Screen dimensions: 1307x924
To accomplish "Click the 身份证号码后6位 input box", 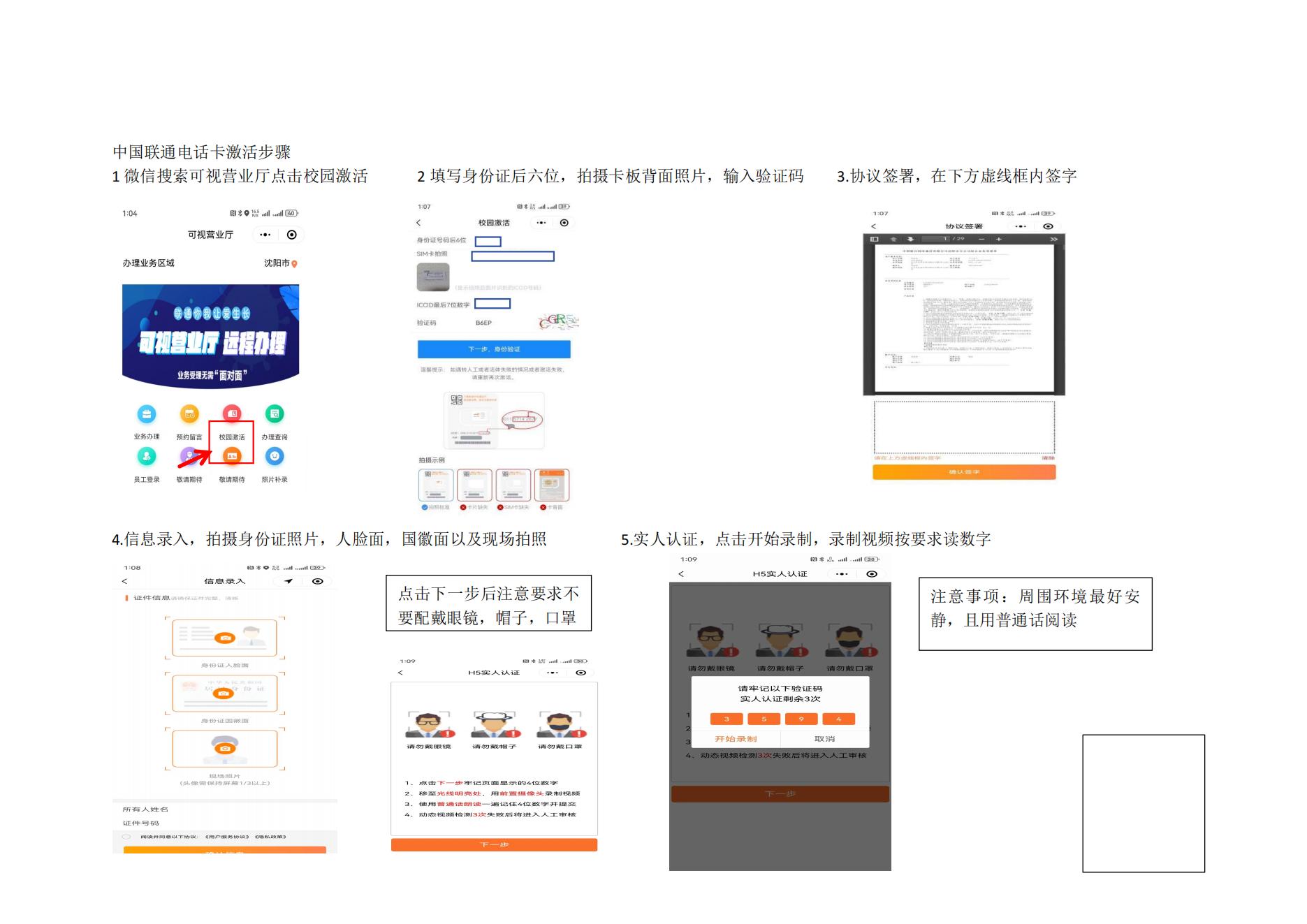I will pyautogui.click(x=488, y=242).
